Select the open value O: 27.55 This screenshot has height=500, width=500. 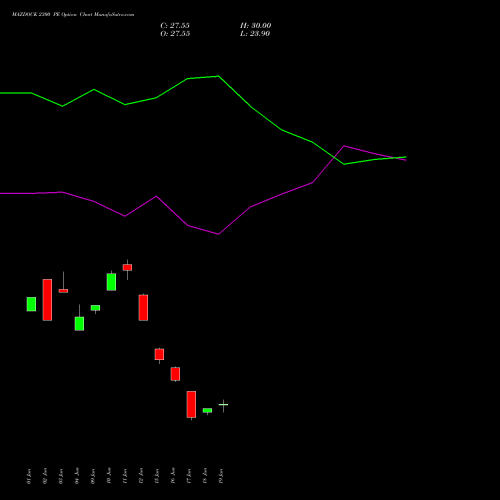[x=175, y=34]
